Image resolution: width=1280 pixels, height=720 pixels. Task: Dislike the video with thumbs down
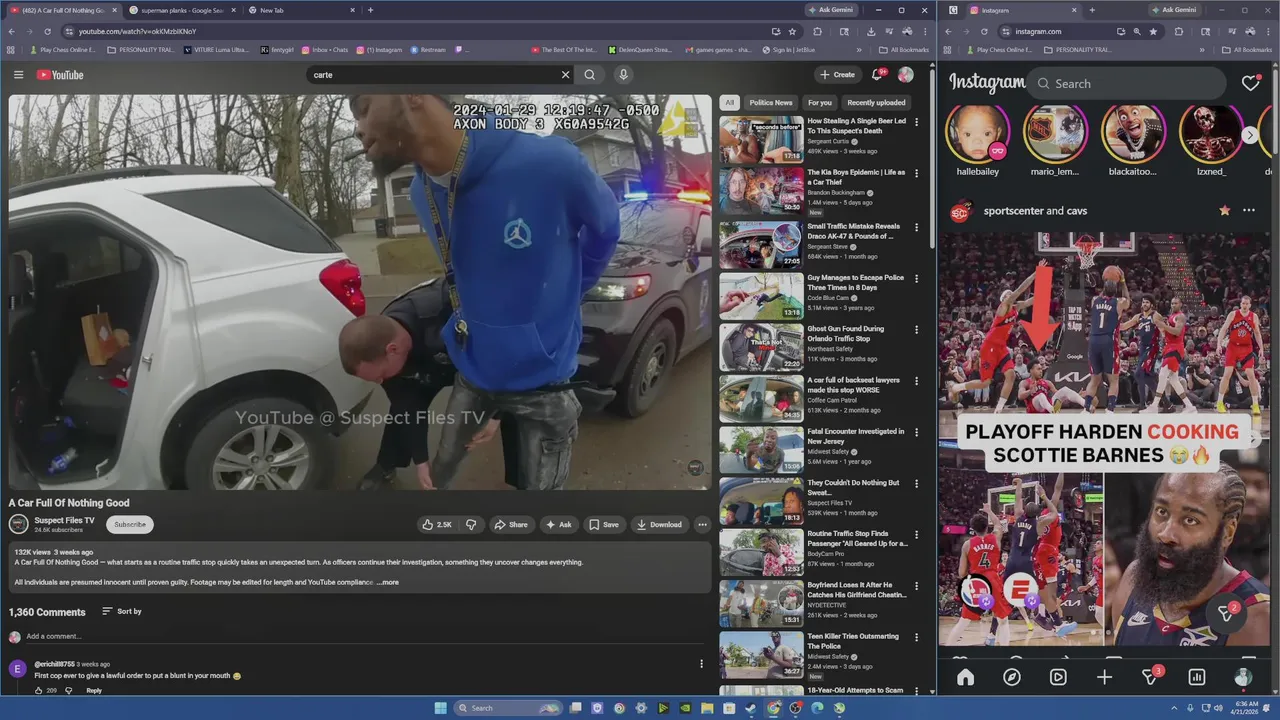coord(471,524)
